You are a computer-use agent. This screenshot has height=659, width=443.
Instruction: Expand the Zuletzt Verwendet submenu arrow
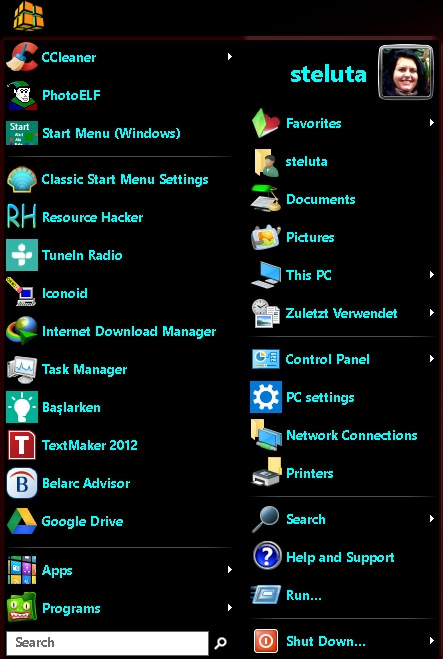431,312
